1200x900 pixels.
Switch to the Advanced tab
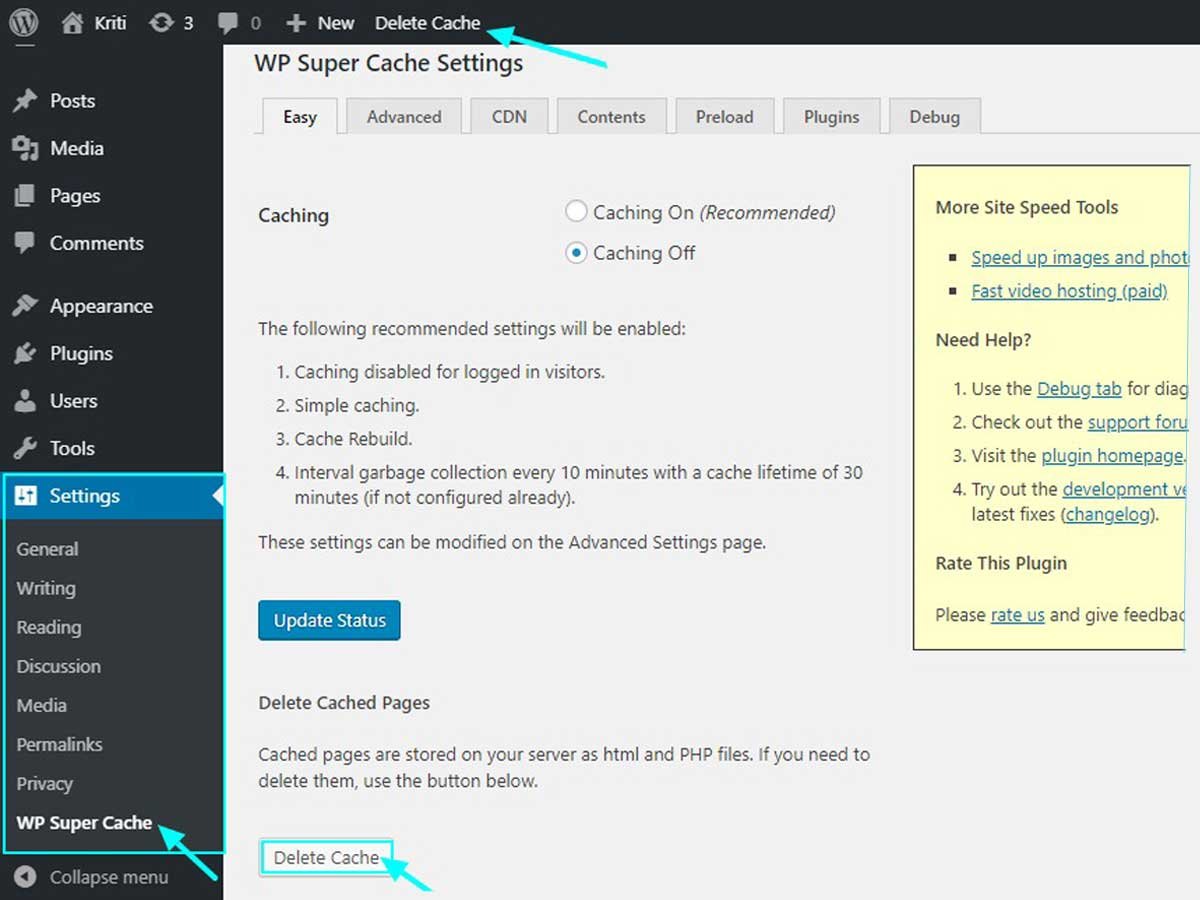pos(404,116)
